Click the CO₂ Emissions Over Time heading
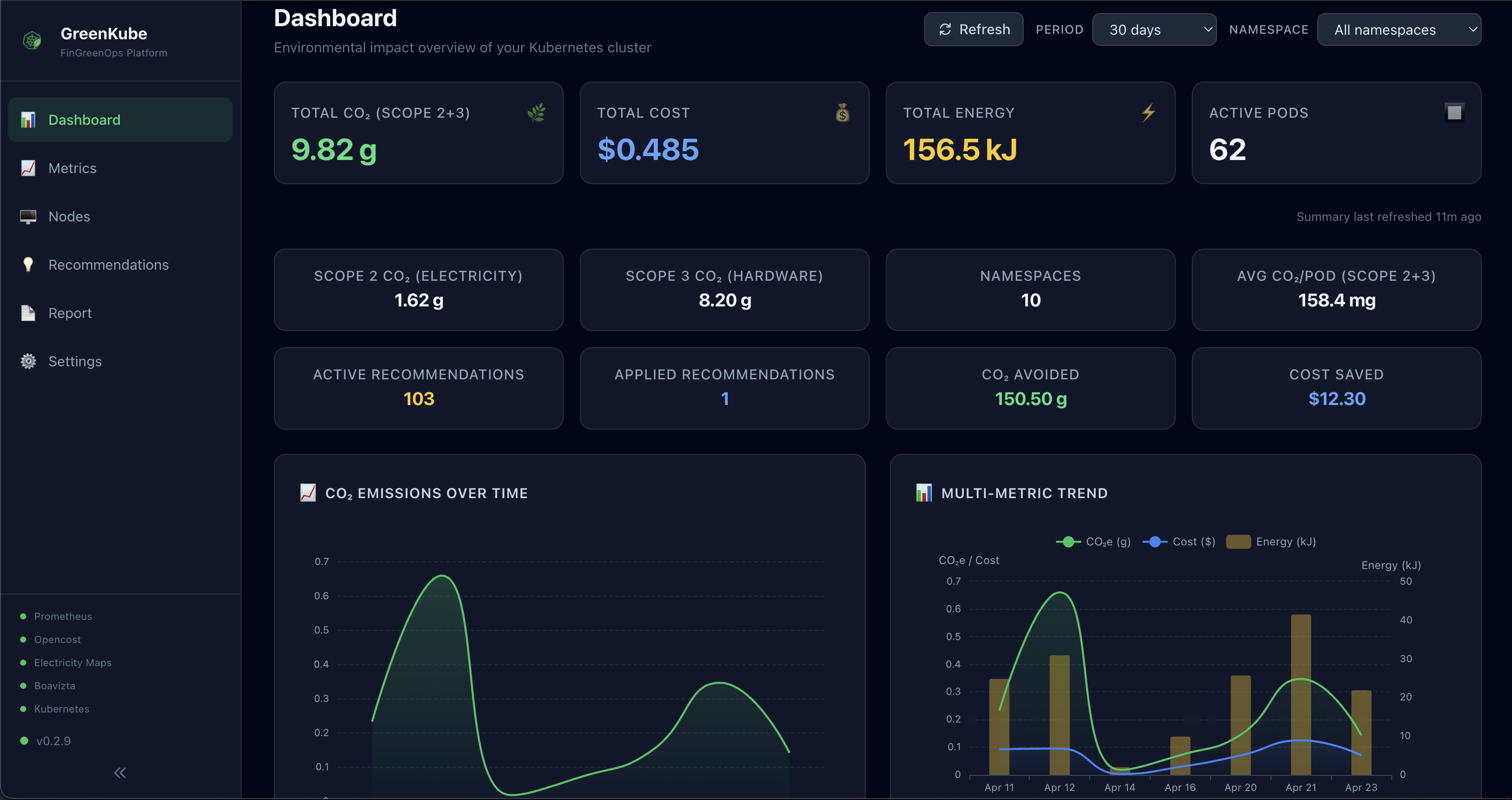 [x=427, y=493]
